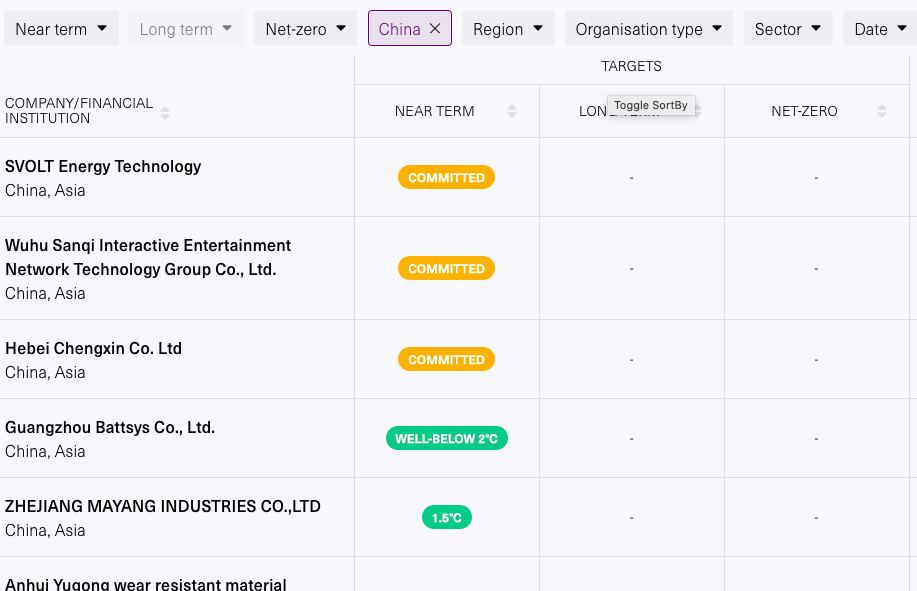Toggle sort arrows on Near Term column
The image size is (917, 591).
pos(512,111)
